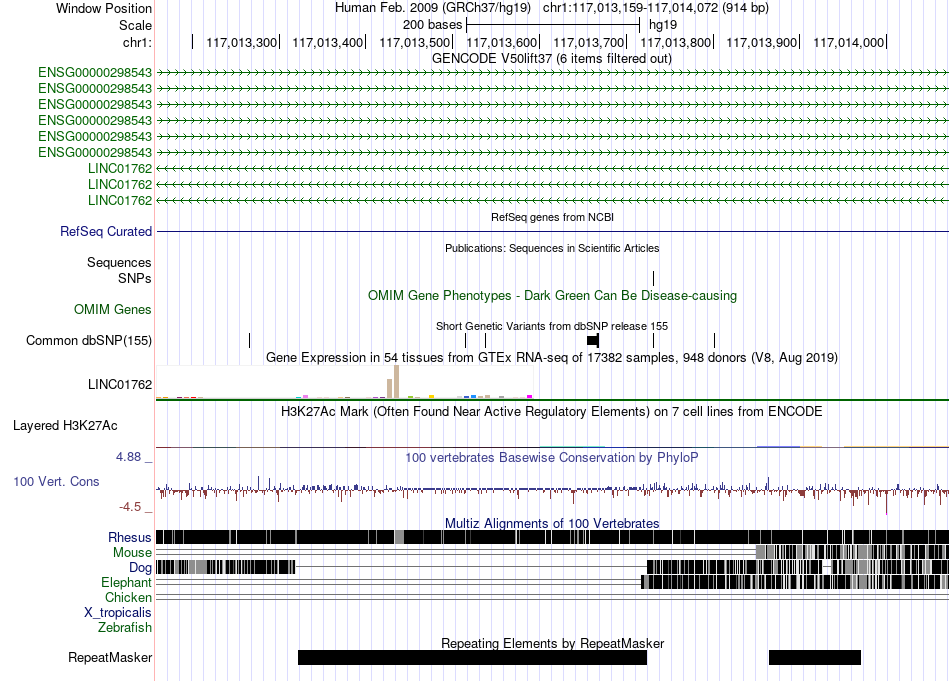Click the leftmost variant tick in Common dbSNP

pyautogui.click(x=250, y=340)
